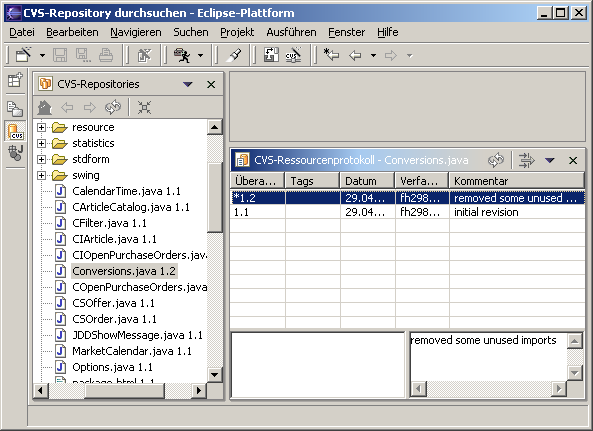Click the repositories tree scroll-right arrow
593x431 pixels.
tap(198, 390)
